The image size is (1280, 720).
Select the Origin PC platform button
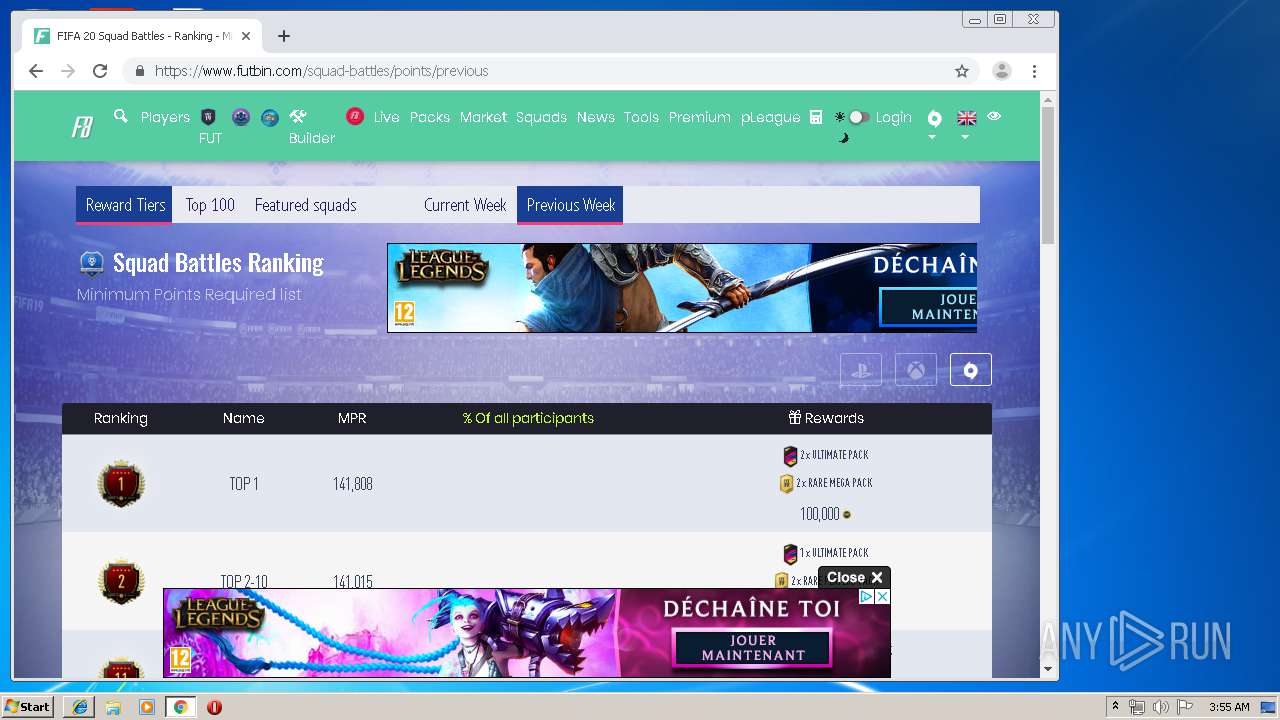point(971,370)
